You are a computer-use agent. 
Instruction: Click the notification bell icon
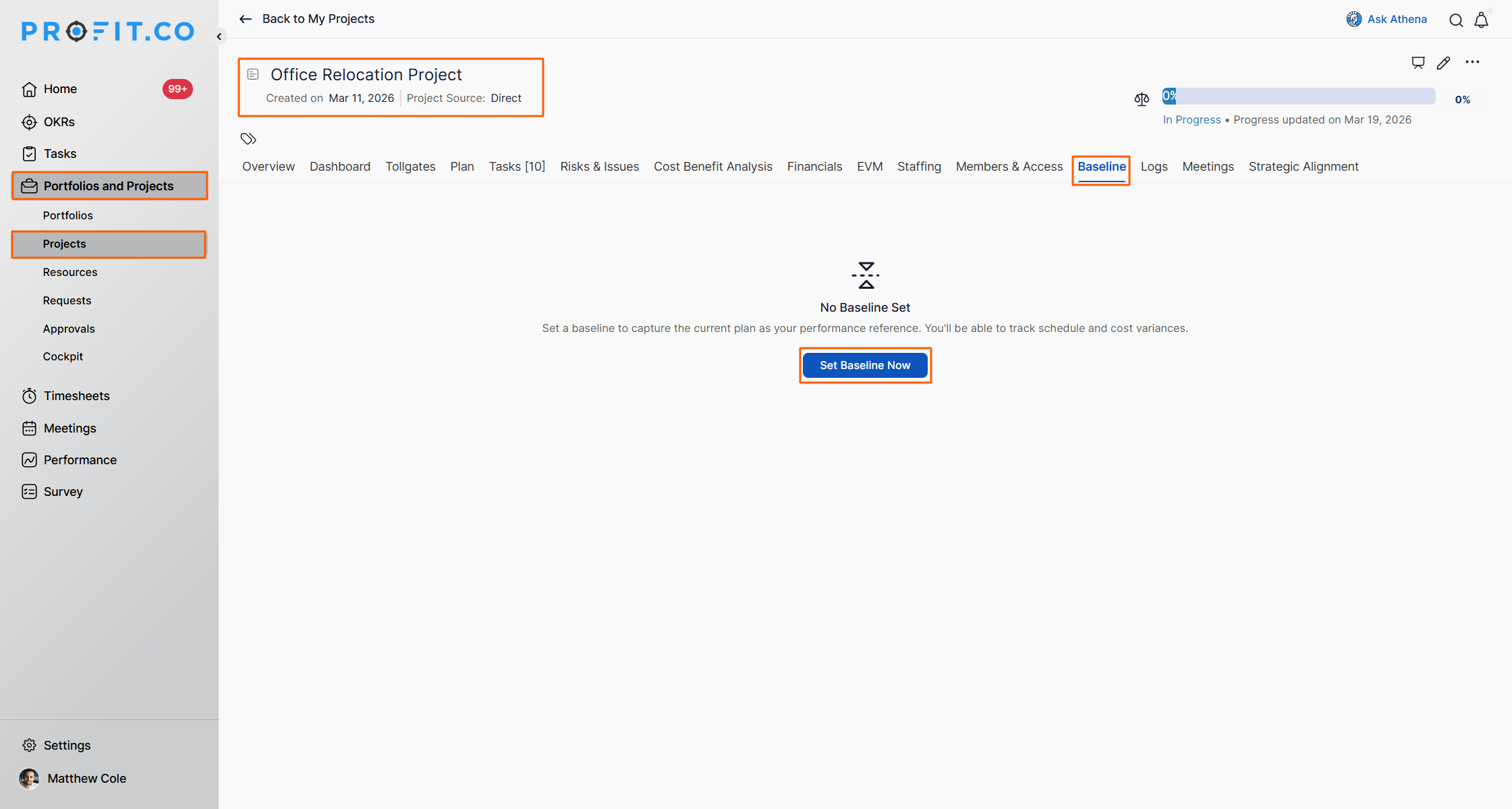tap(1481, 20)
